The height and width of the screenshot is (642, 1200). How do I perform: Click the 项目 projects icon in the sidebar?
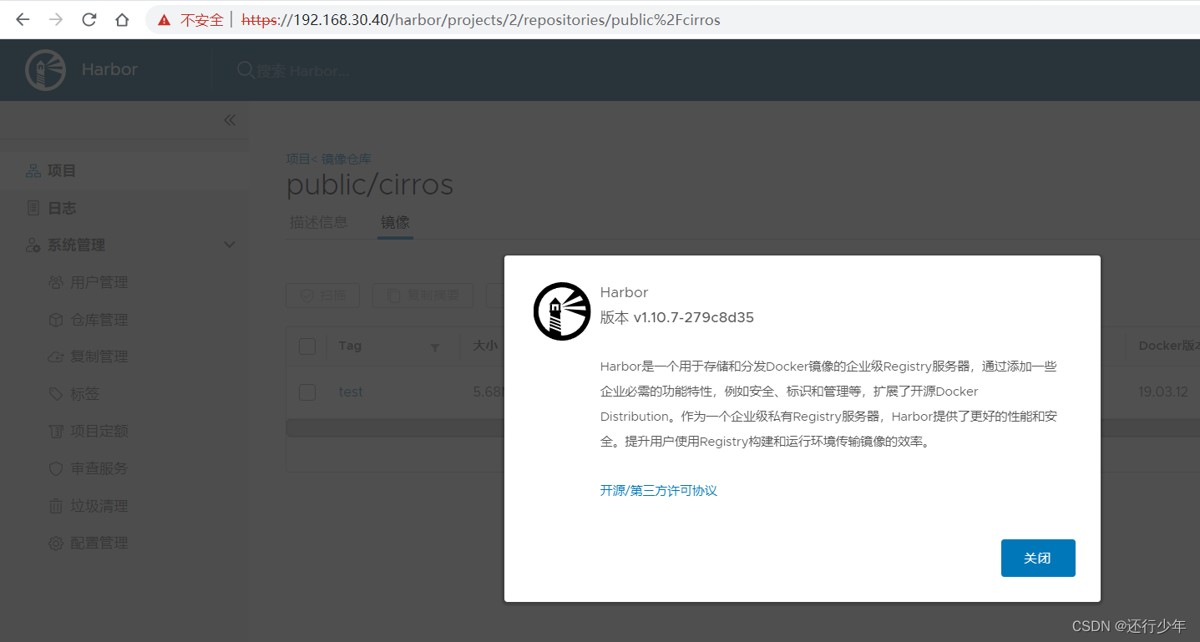coord(33,171)
